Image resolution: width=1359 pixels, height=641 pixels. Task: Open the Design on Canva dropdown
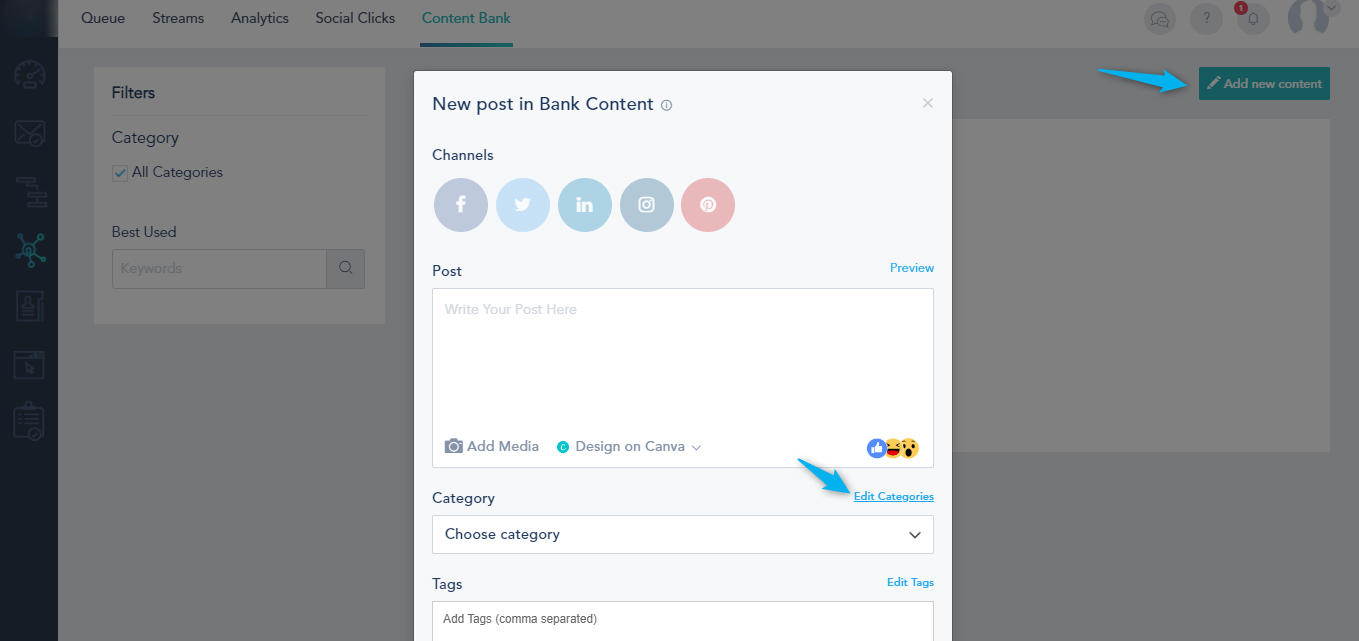click(x=629, y=447)
